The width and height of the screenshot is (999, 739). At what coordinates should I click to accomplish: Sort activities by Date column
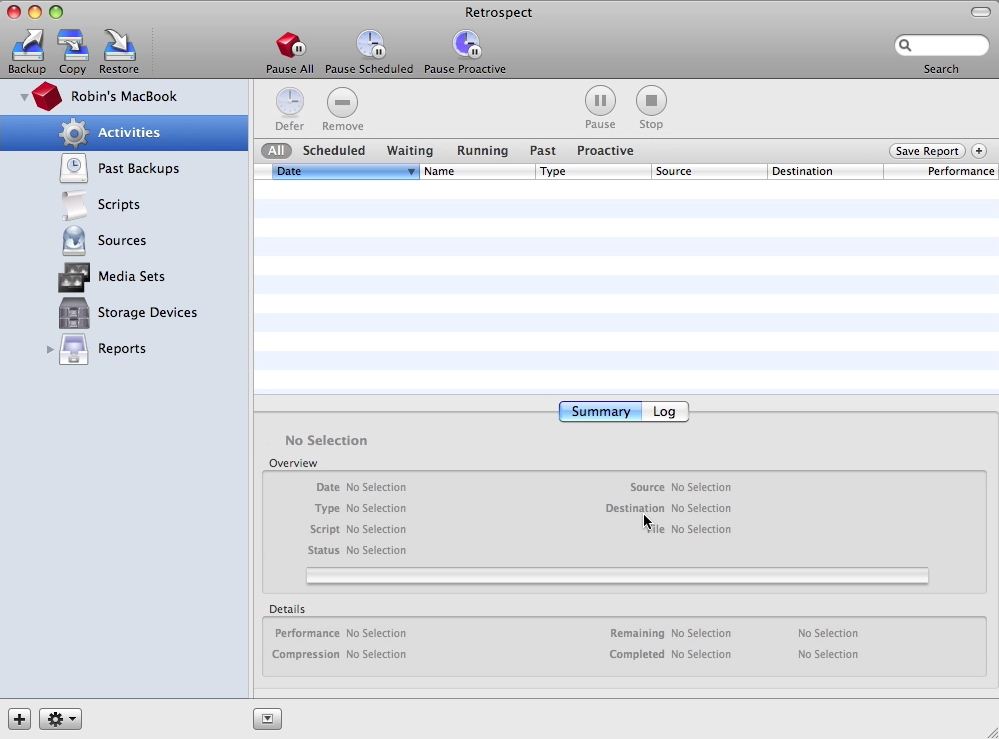[x=346, y=171]
